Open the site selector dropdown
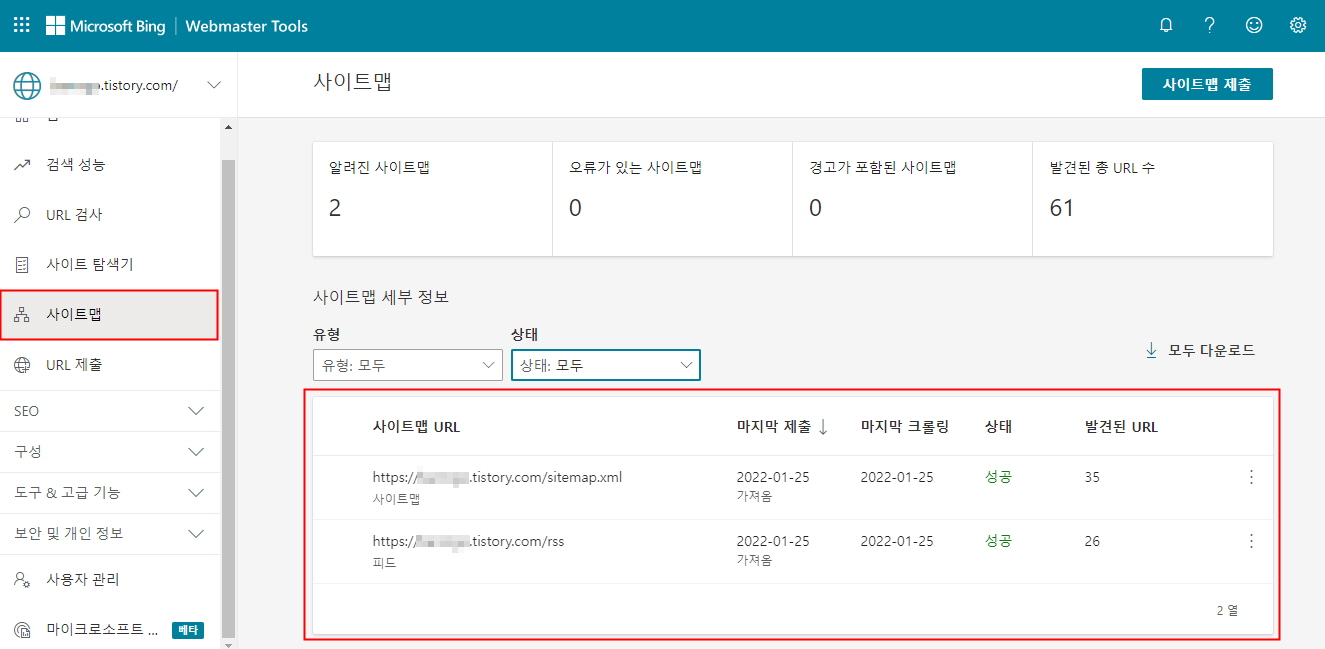Image resolution: width=1325 pixels, height=649 pixels. click(213, 85)
